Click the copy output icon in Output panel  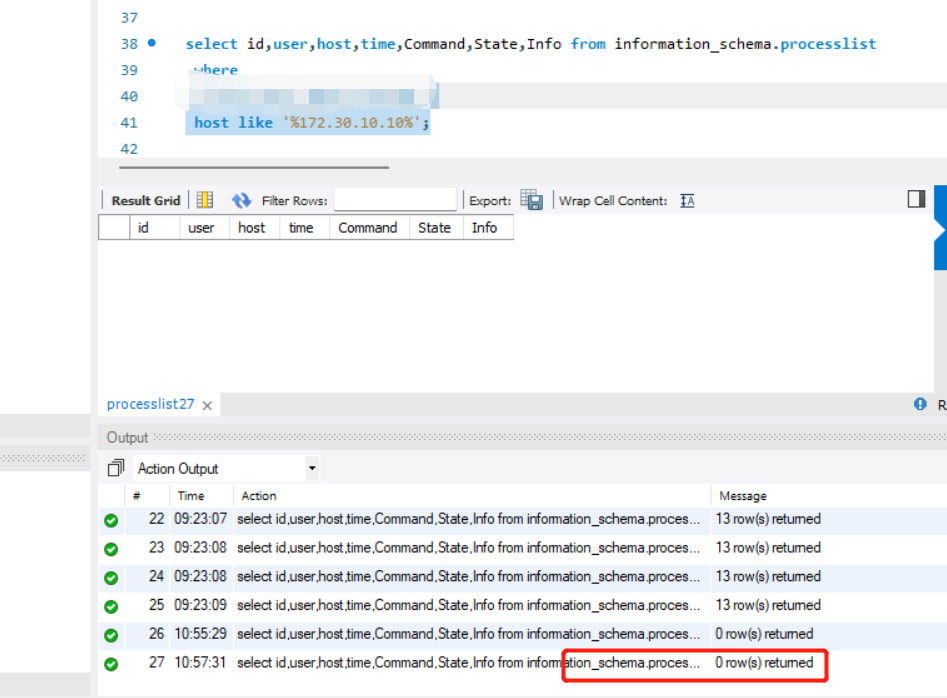click(x=115, y=466)
